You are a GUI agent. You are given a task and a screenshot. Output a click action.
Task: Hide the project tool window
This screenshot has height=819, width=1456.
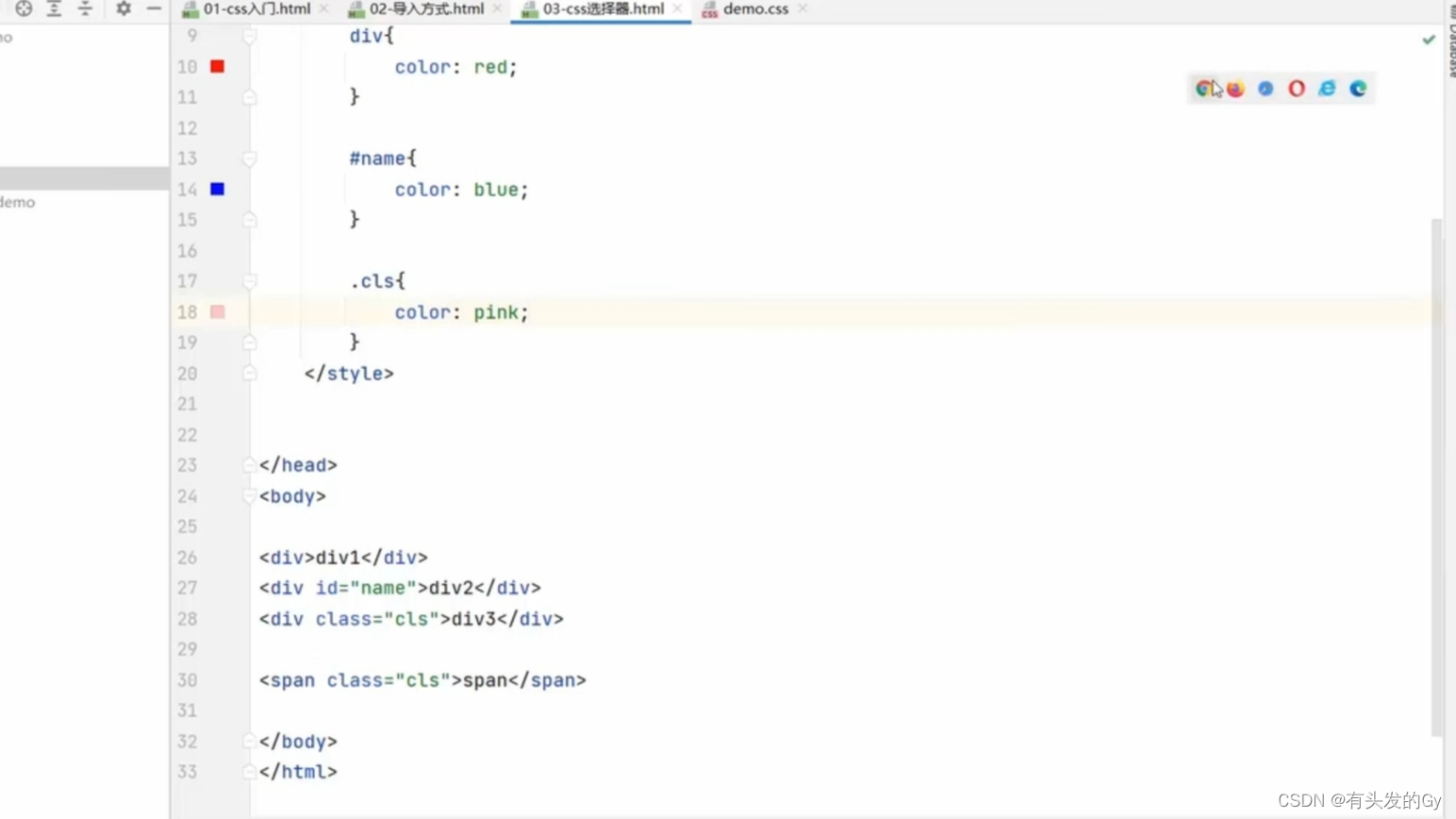click(154, 8)
